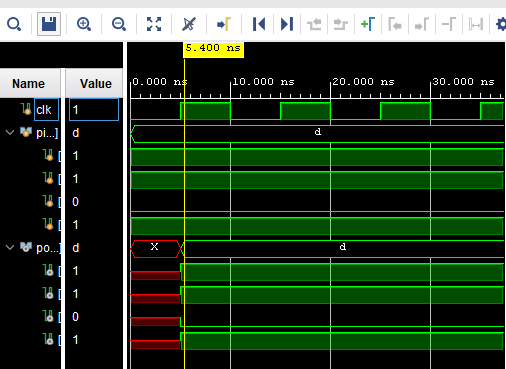Viewport: 506px width, 369px height.
Task: Click the clk value field showing 1
Action: [x=94, y=110]
